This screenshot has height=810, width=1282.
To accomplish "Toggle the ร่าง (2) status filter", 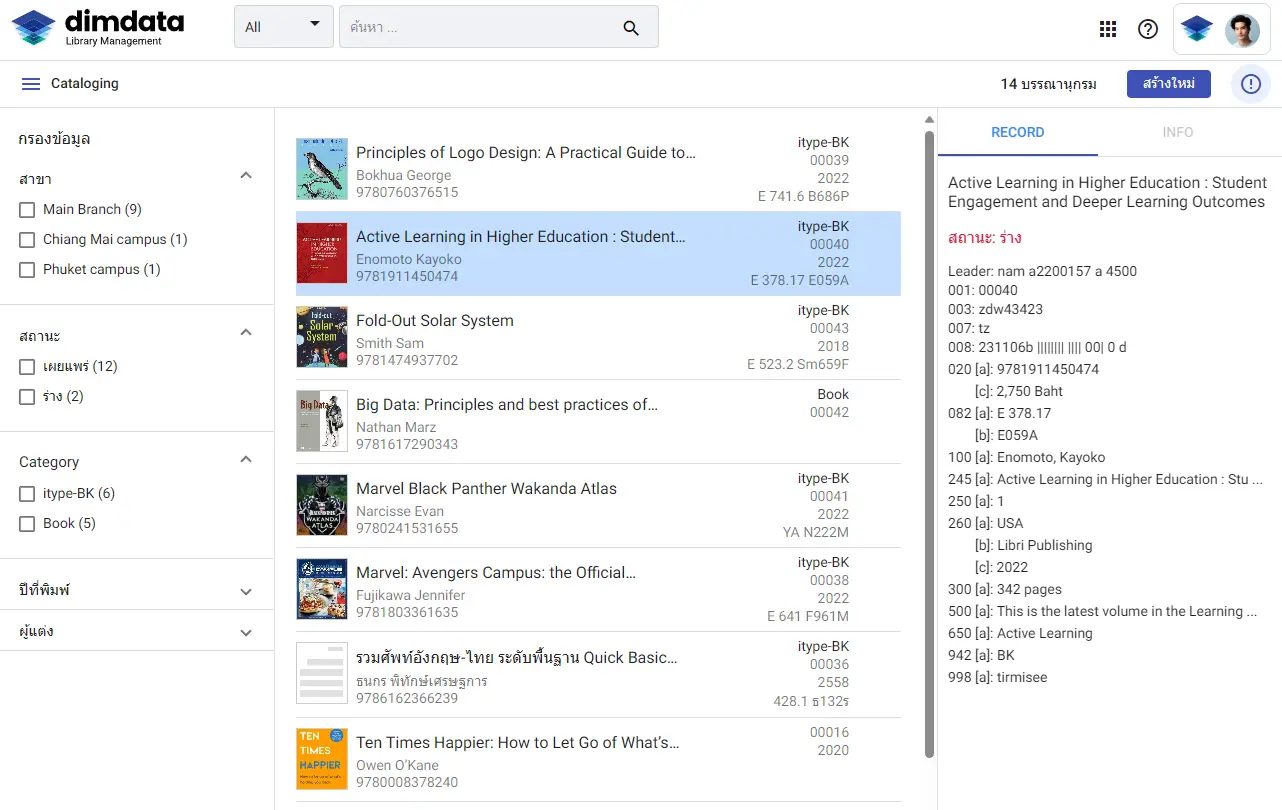I will click(x=27, y=397).
